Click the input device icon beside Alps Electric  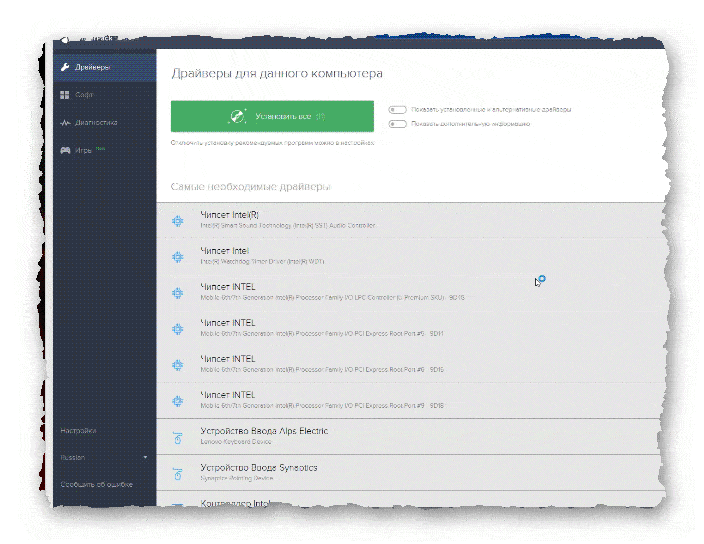(x=178, y=438)
